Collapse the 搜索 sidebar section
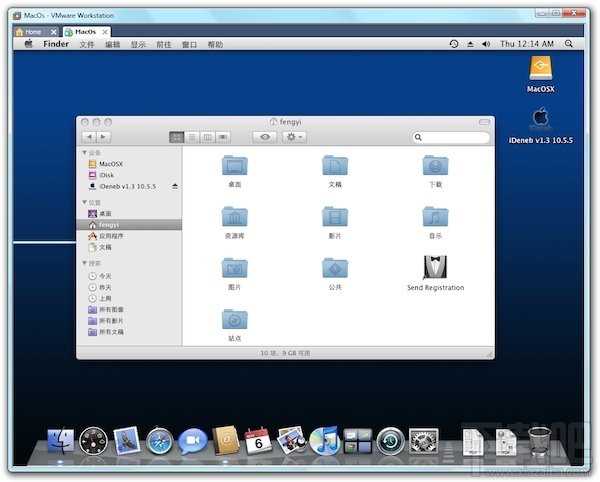 (x=85, y=264)
